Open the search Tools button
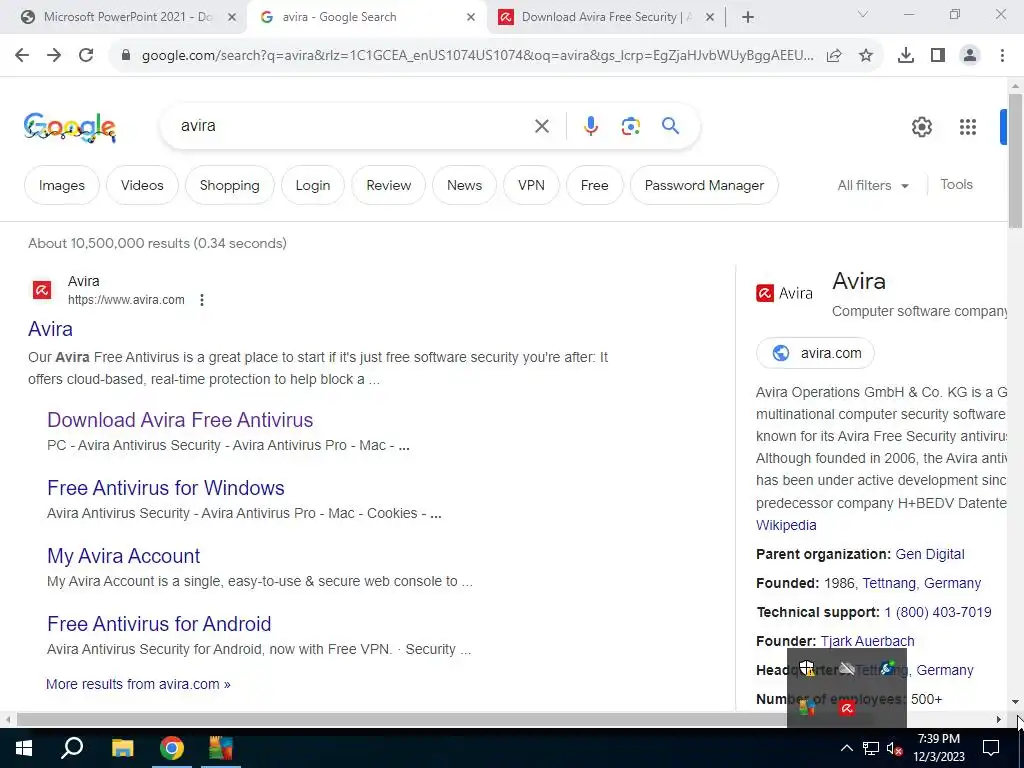 [956, 185]
